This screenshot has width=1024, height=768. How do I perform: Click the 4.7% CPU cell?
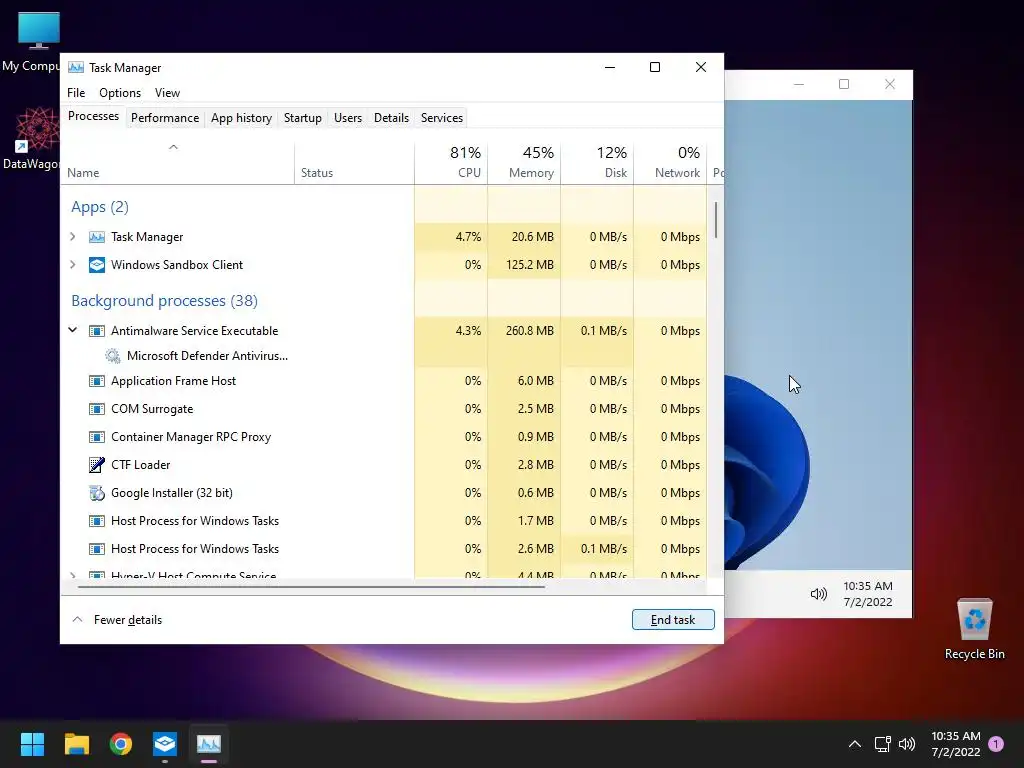[x=451, y=236]
